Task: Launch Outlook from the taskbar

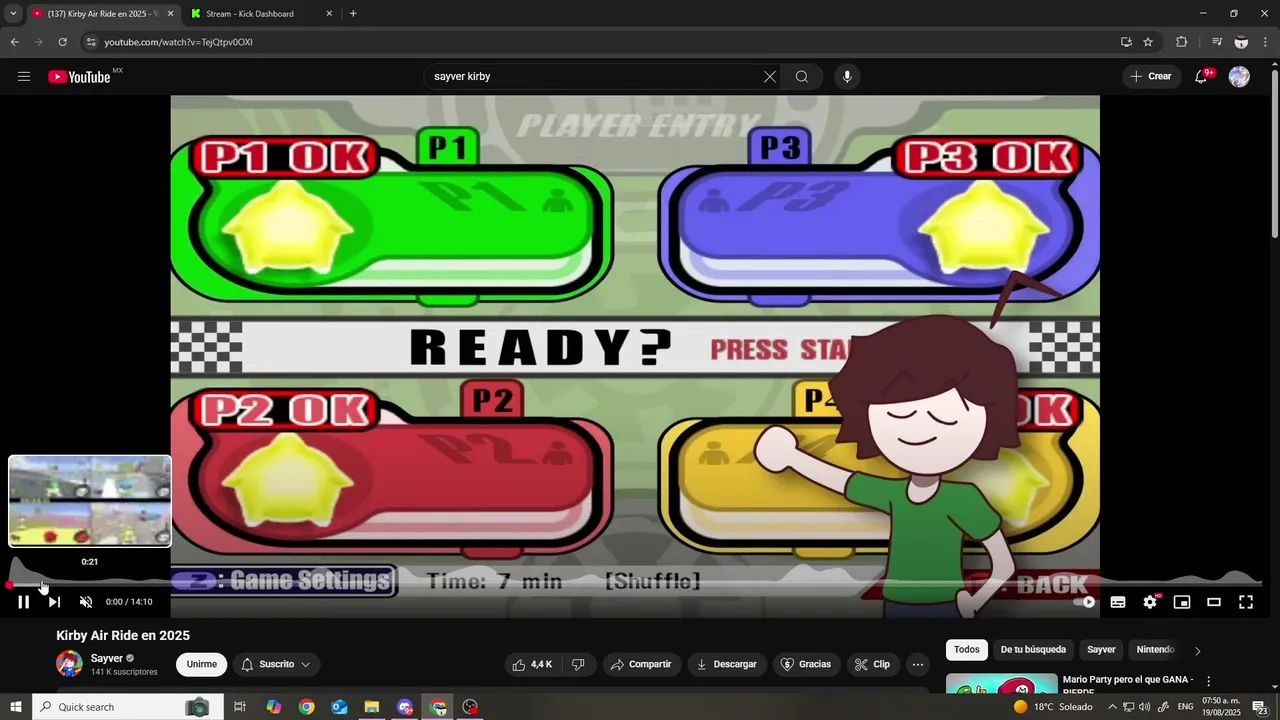Action: [x=339, y=707]
